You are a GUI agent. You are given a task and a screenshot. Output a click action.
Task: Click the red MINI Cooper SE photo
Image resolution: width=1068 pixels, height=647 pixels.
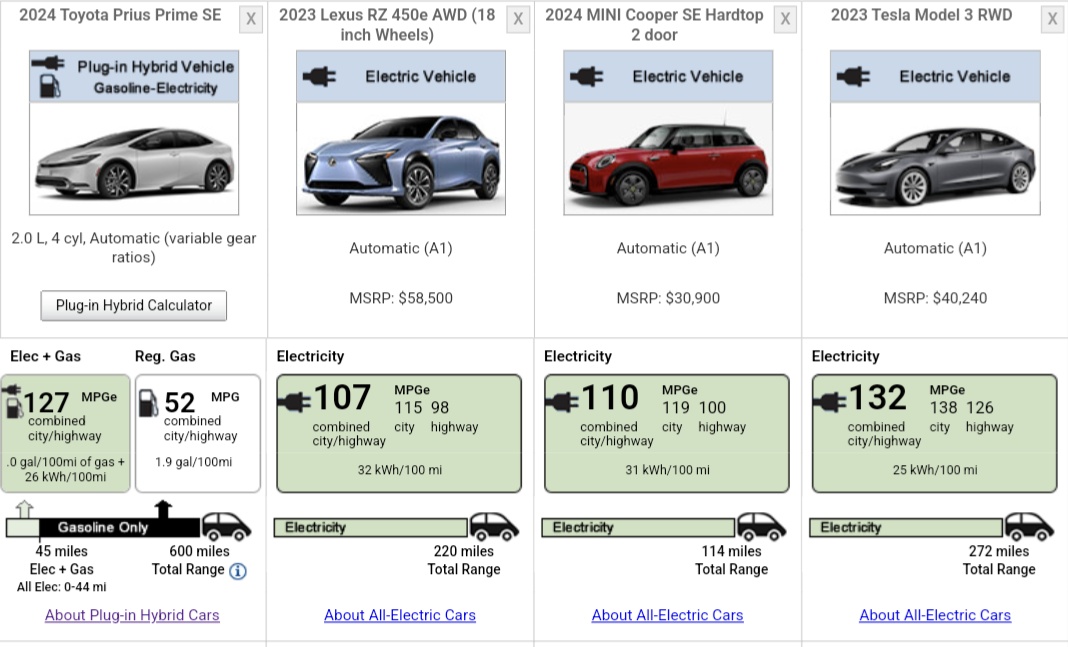click(668, 160)
